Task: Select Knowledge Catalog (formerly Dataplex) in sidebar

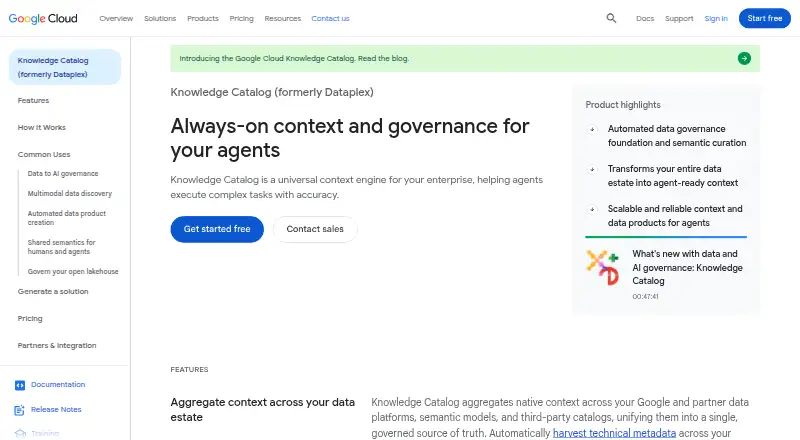Action: (65, 67)
